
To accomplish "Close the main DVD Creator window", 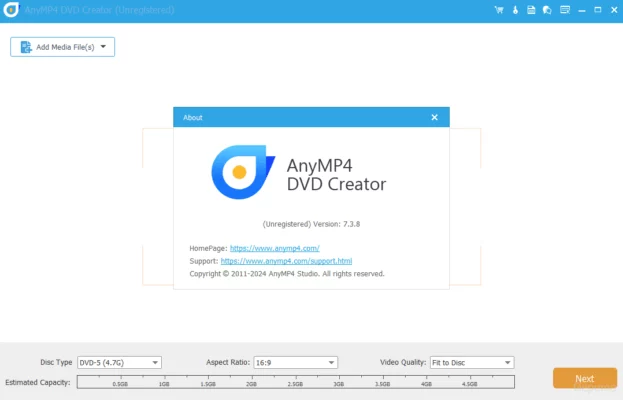I will (614, 10).
